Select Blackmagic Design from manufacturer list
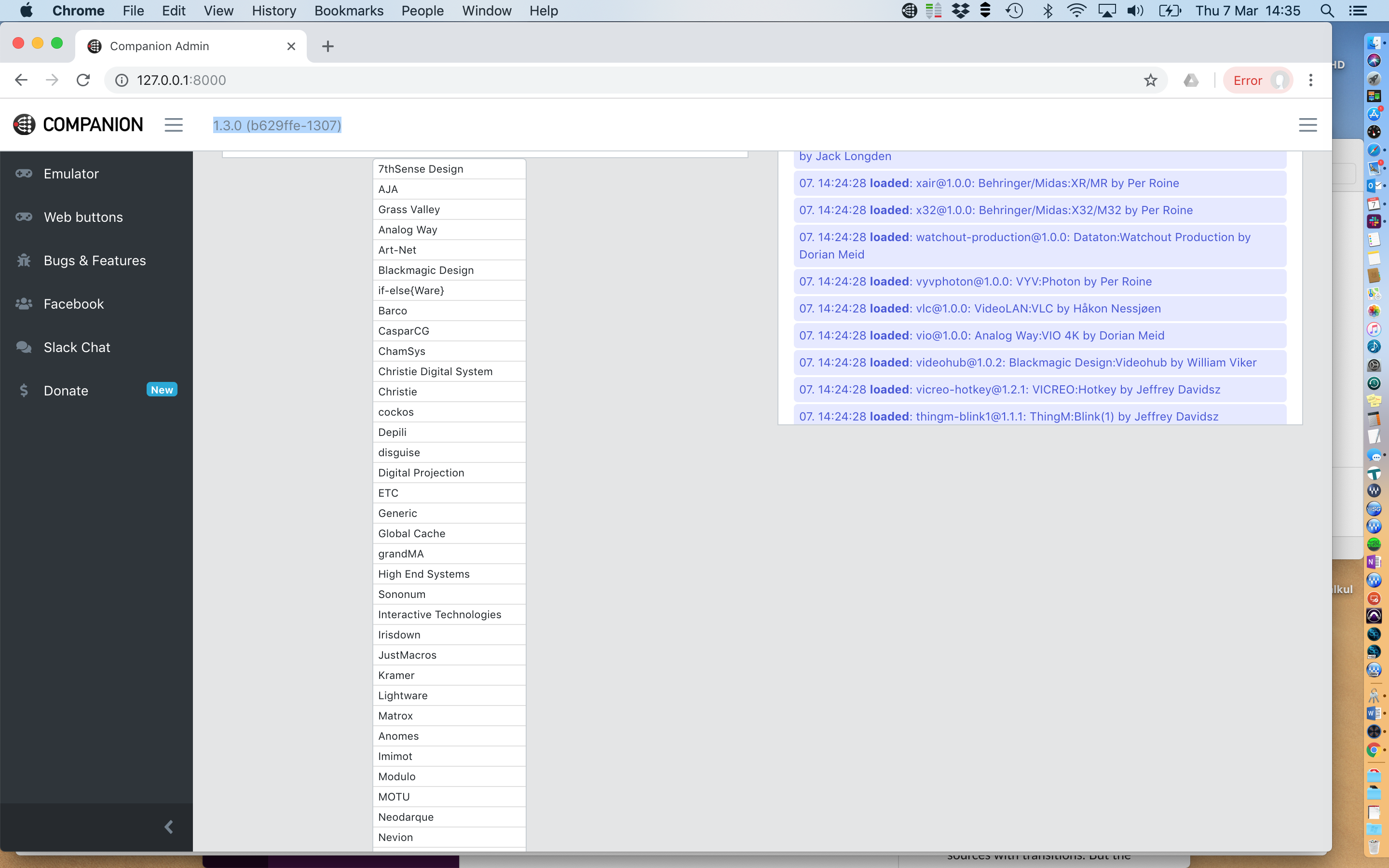The height and width of the screenshot is (868, 1389). click(x=425, y=271)
